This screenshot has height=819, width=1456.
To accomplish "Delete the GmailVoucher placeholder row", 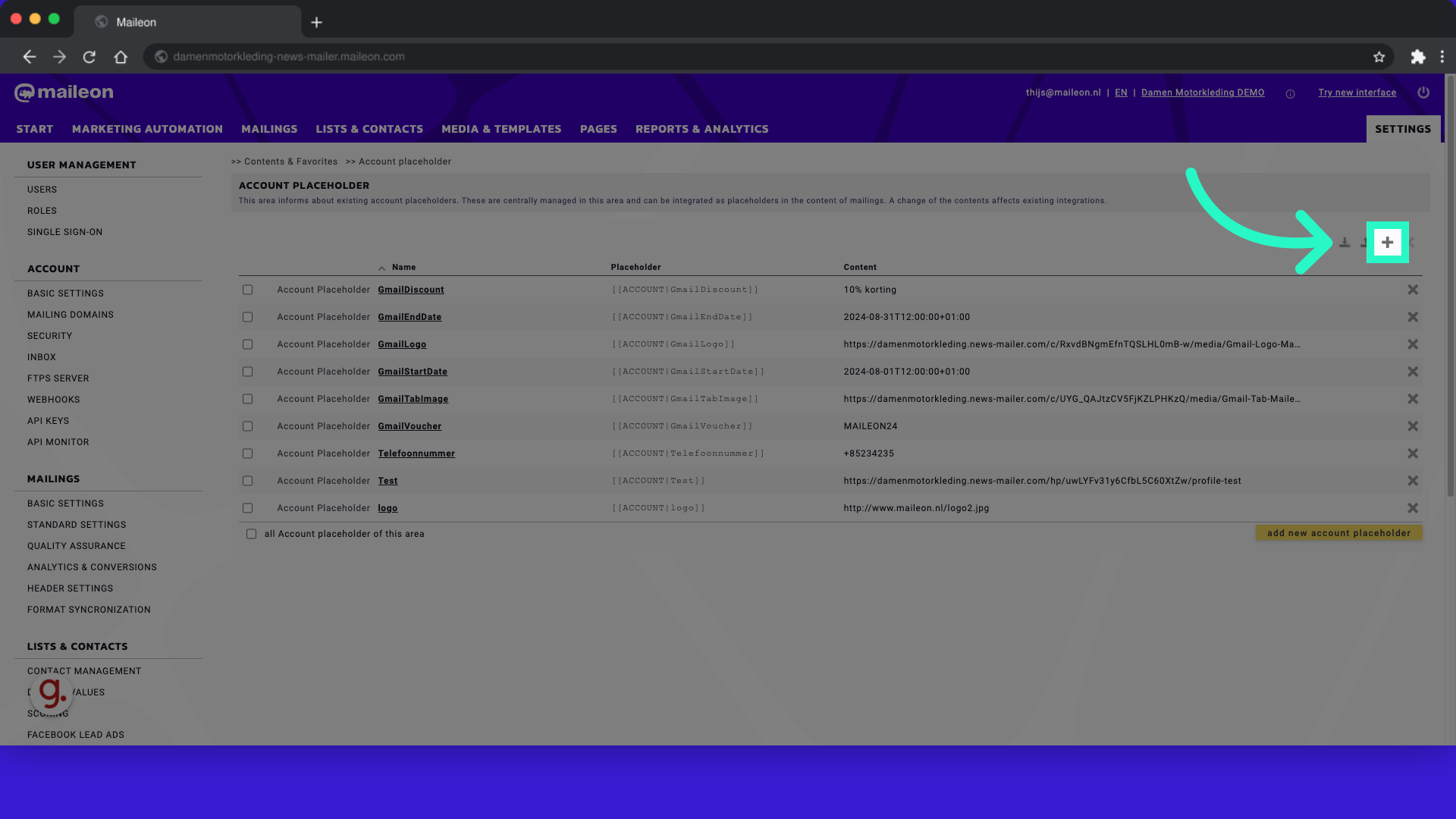I will (x=1413, y=426).
